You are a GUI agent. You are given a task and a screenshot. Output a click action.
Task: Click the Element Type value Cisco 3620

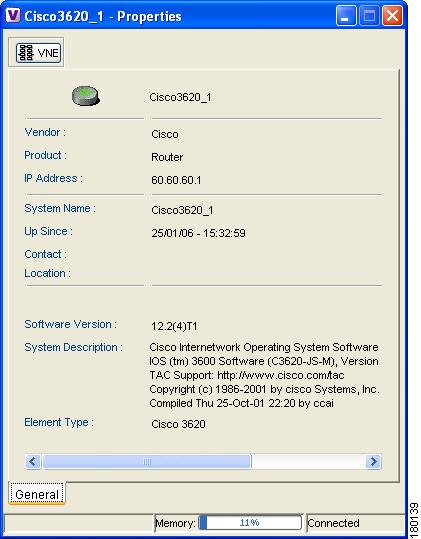(x=178, y=424)
